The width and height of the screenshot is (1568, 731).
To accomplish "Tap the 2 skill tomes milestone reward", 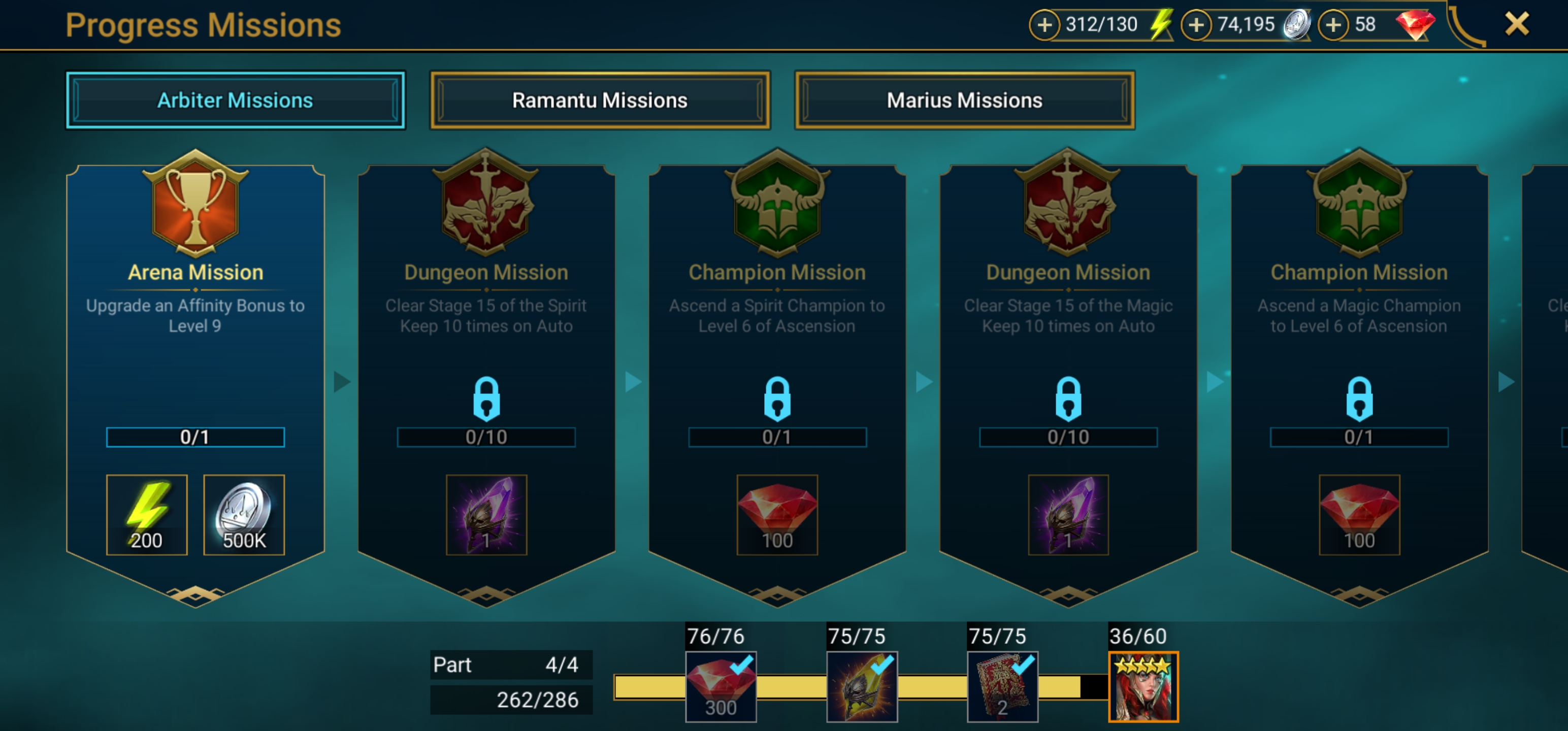I will (1002, 686).
